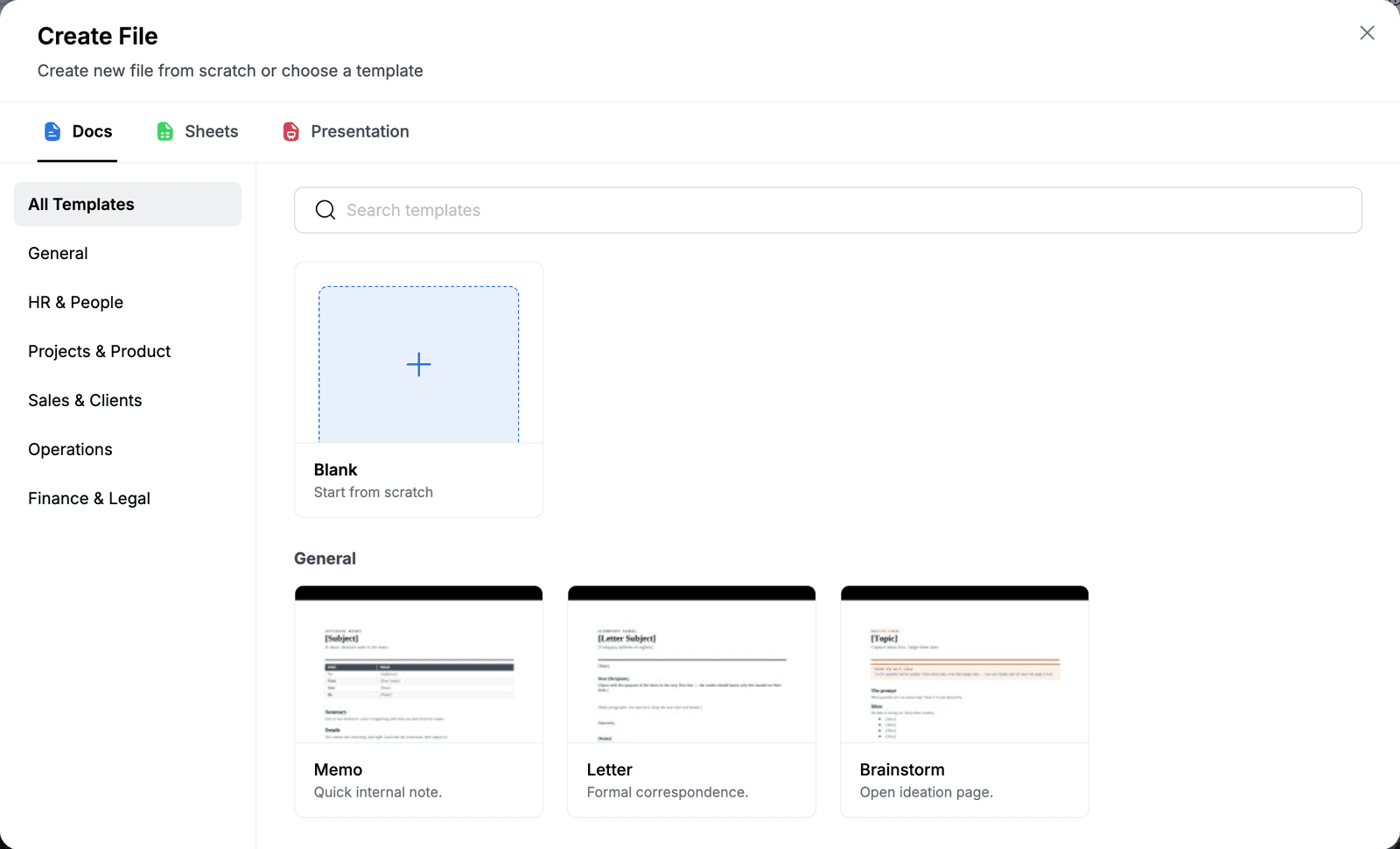Click 'Open ideation page.' description
Viewport: 1400px width, 849px height.
click(x=927, y=792)
